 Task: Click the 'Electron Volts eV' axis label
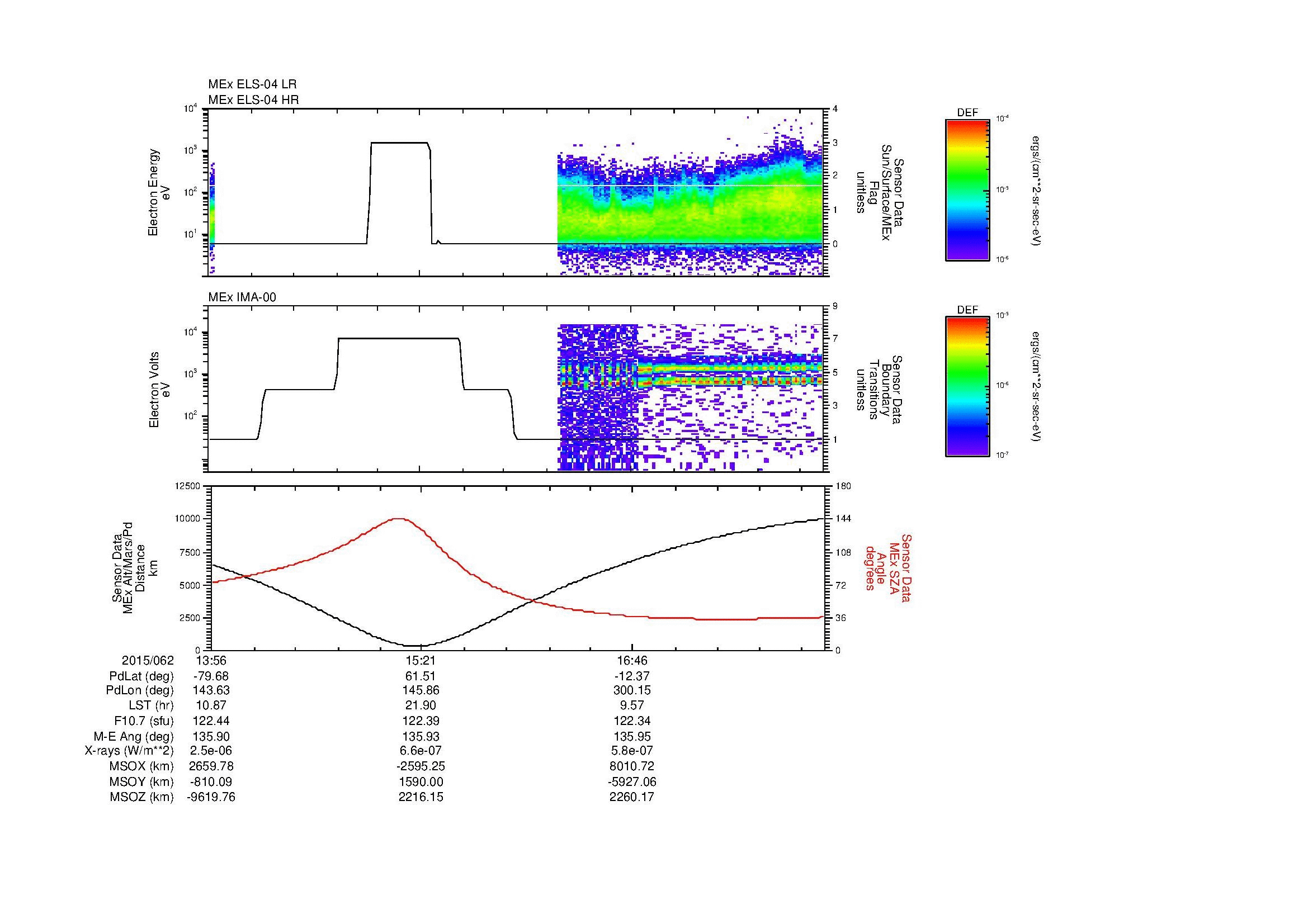(x=160, y=390)
